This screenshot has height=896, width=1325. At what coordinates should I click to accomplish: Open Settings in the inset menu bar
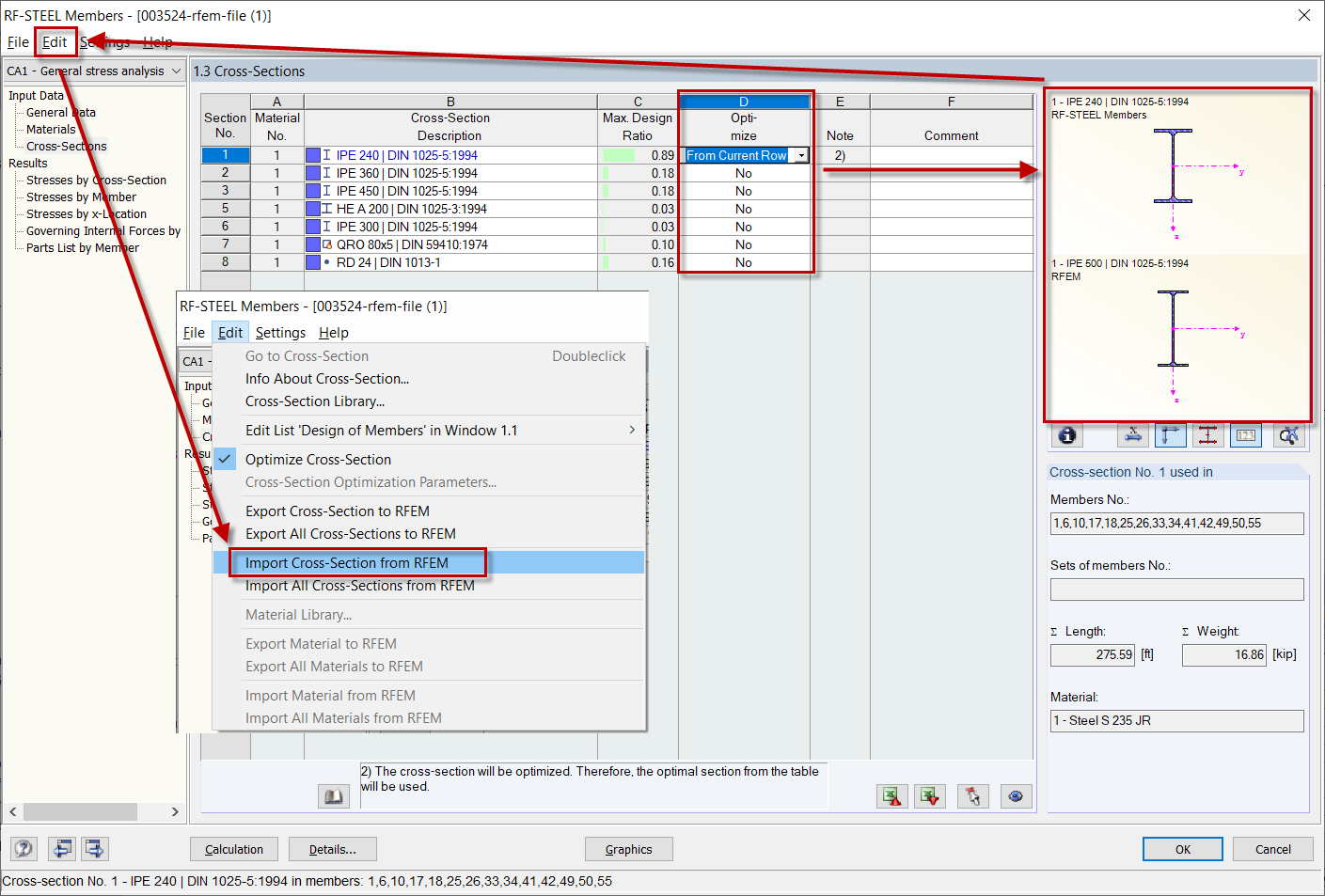tap(280, 333)
